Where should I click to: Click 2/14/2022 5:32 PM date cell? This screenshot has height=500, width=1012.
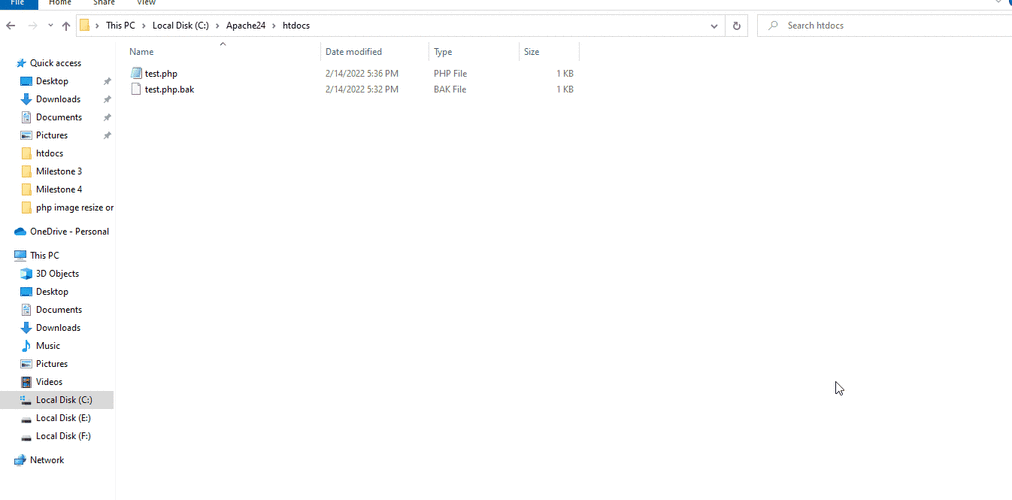point(362,89)
